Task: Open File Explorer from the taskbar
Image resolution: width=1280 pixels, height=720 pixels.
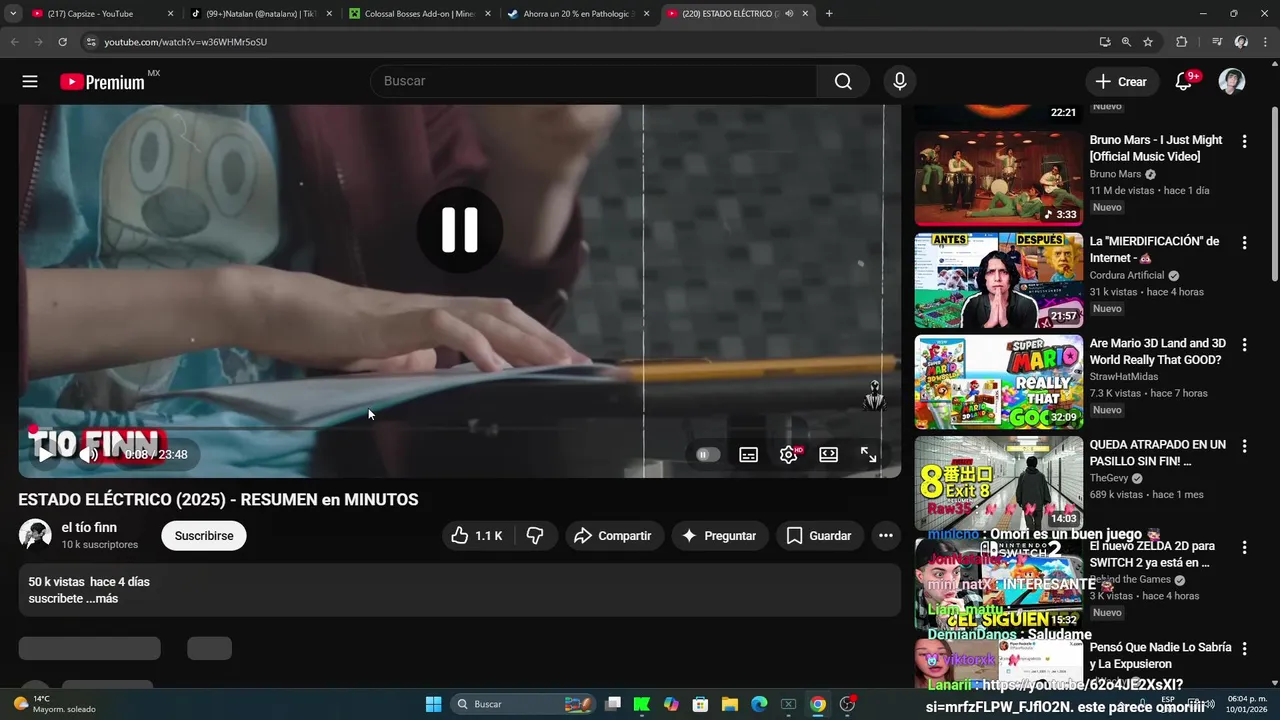Action: click(x=730, y=704)
